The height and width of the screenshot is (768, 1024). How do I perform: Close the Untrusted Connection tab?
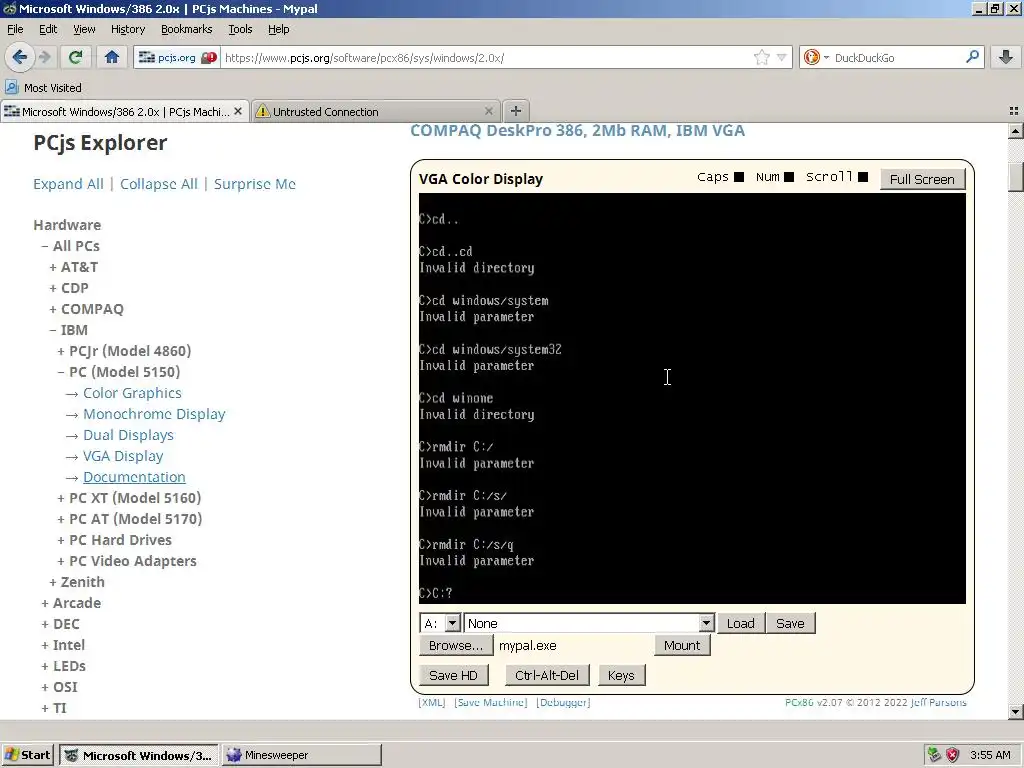pyautogui.click(x=488, y=111)
